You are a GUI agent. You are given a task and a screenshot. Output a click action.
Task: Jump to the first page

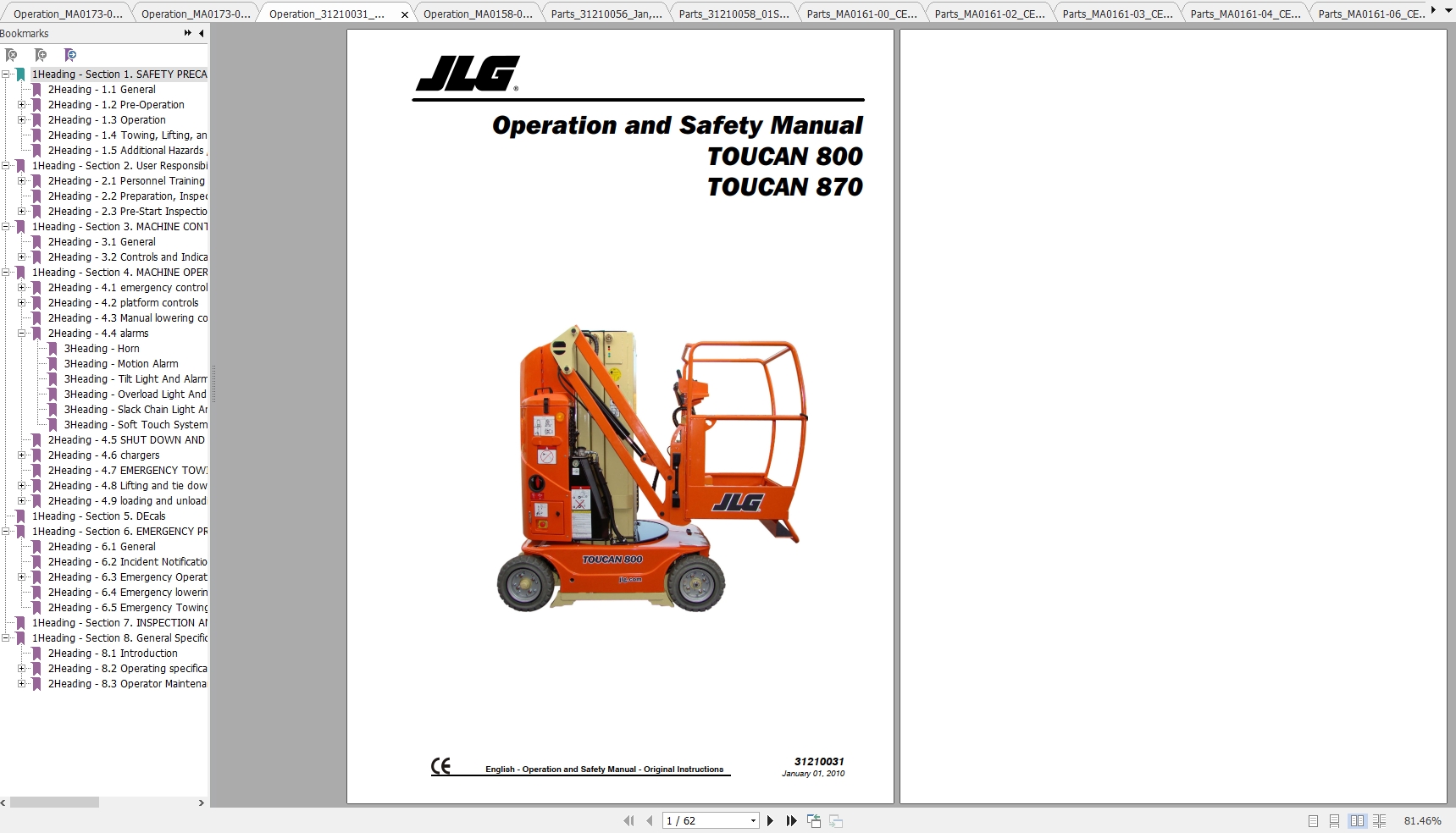coord(628,820)
